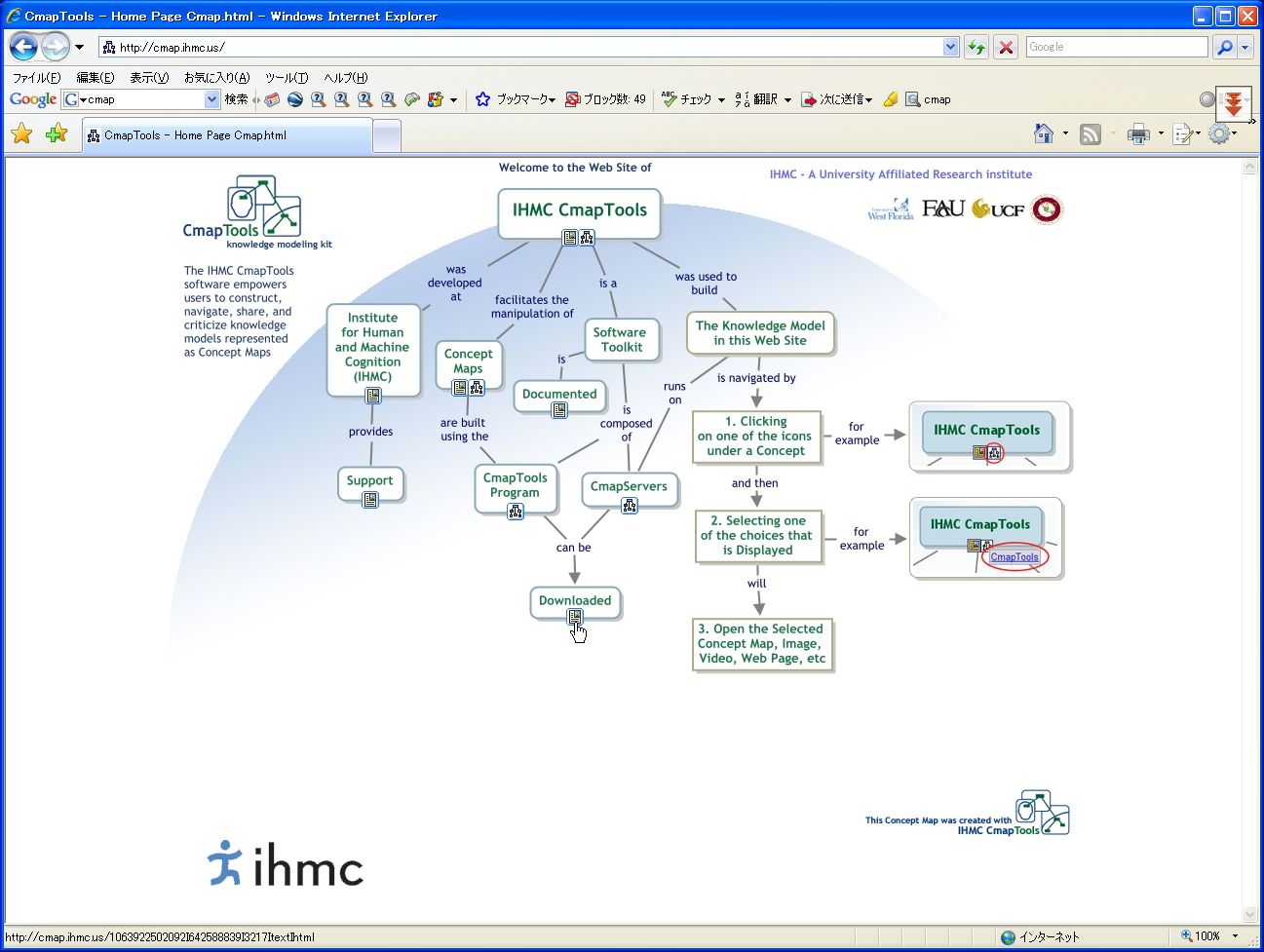
Task: Click the circled CmapTools link in example
Action: tap(1014, 557)
